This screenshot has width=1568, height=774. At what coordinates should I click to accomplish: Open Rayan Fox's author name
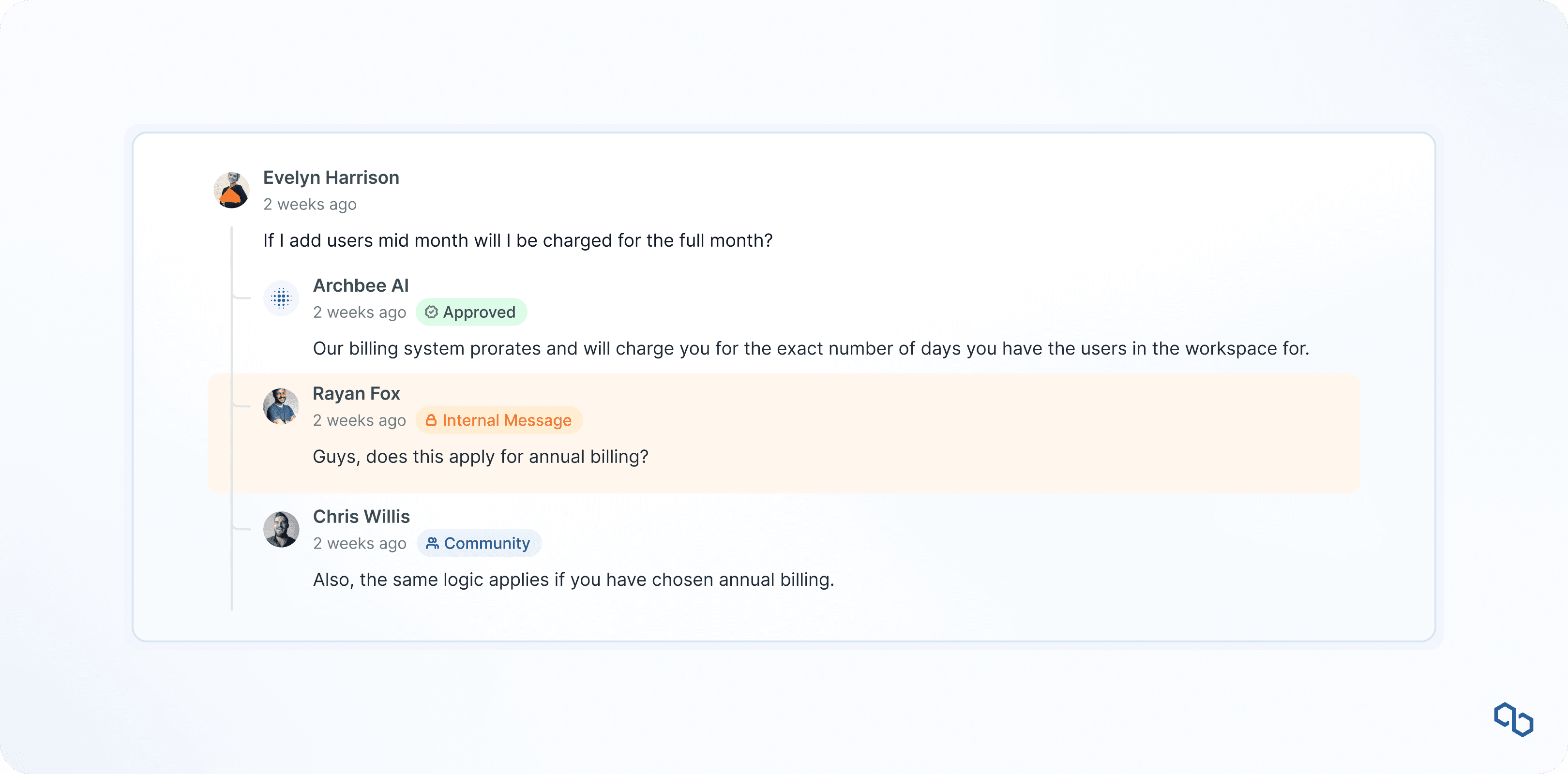pyautogui.click(x=356, y=394)
